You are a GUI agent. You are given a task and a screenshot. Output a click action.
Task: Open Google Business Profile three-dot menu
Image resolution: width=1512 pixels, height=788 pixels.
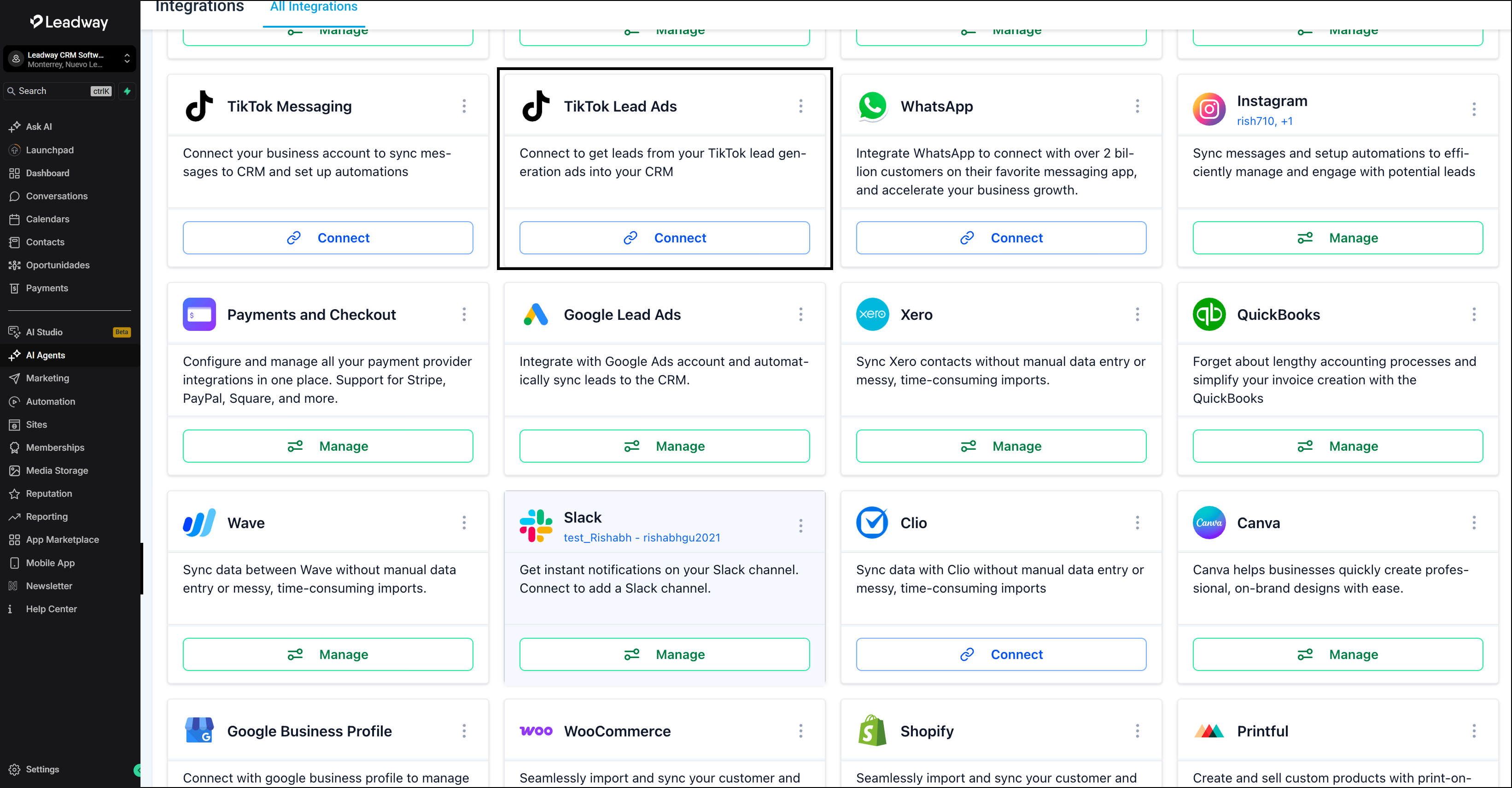point(464,731)
